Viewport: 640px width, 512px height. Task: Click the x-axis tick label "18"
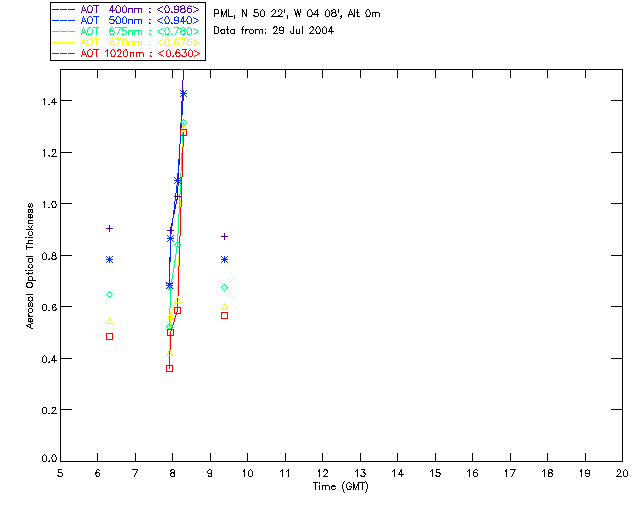pyautogui.click(x=547, y=474)
